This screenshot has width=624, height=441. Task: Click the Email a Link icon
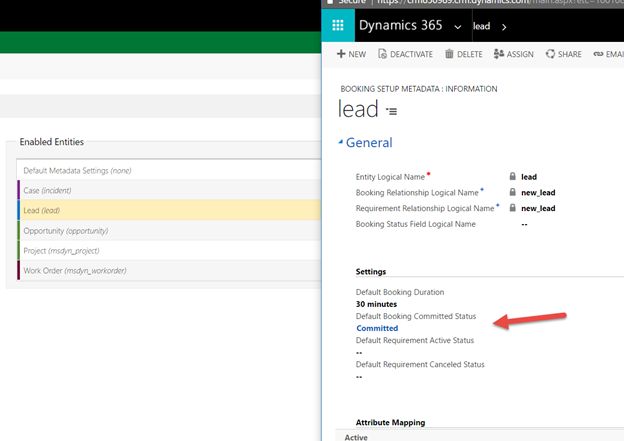598,54
